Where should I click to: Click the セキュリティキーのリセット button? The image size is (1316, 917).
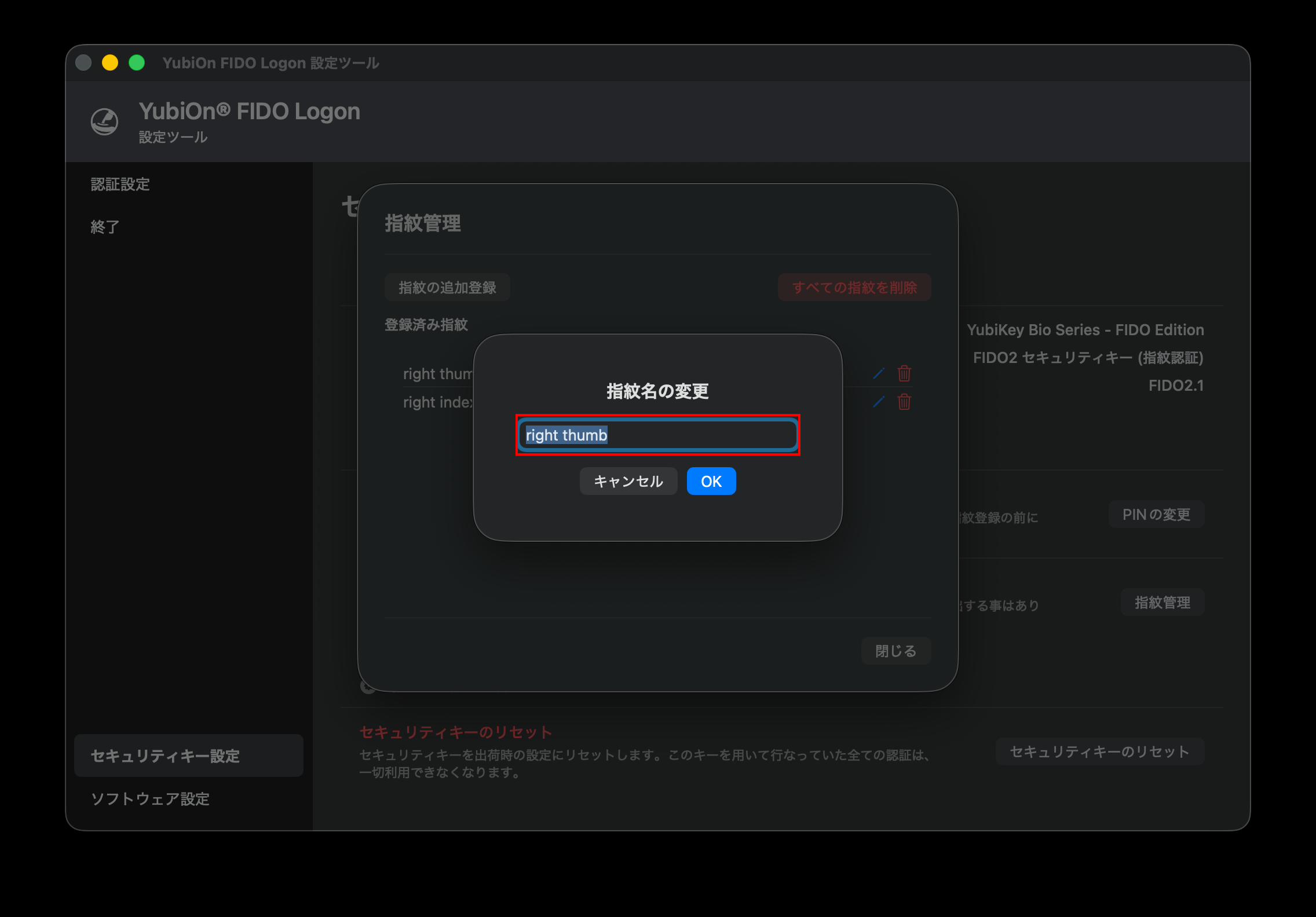[1100, 751]
